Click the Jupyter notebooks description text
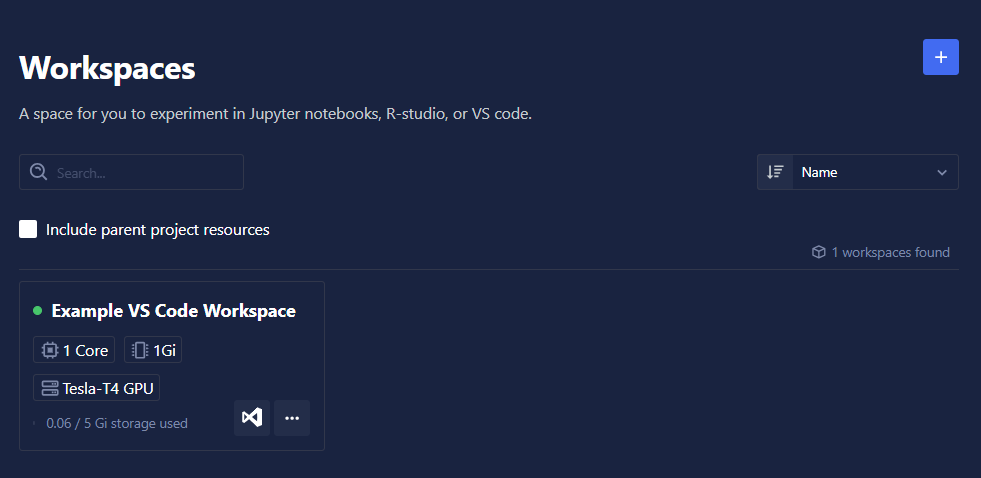 click(275, 114)
